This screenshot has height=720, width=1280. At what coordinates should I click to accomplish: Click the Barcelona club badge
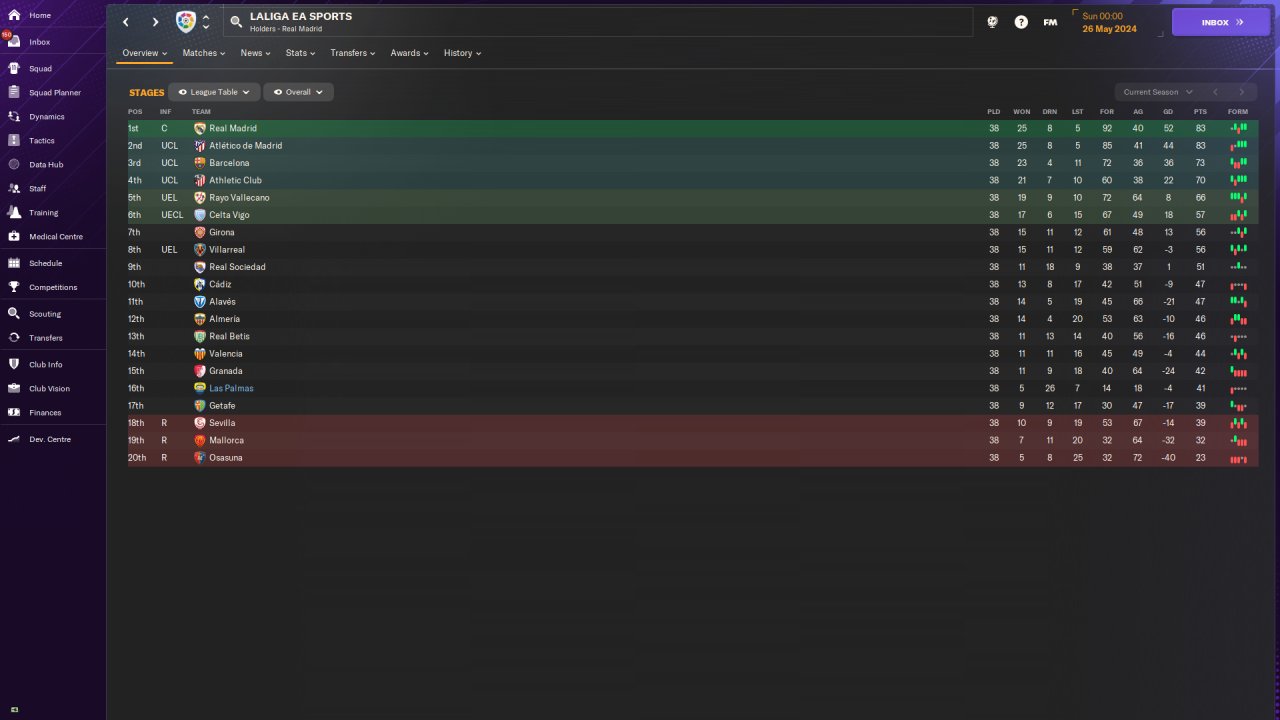coord(200,163)
